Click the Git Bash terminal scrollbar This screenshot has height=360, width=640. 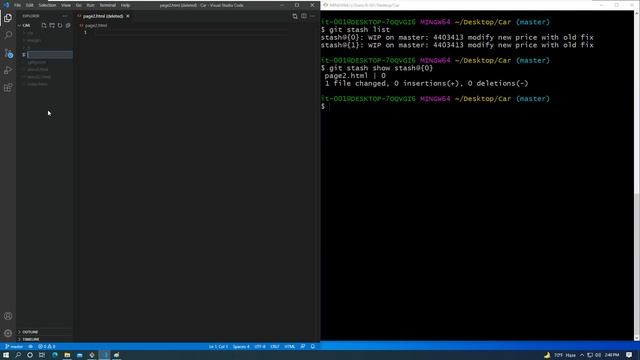pyautogui.click(x=637, y=176)
